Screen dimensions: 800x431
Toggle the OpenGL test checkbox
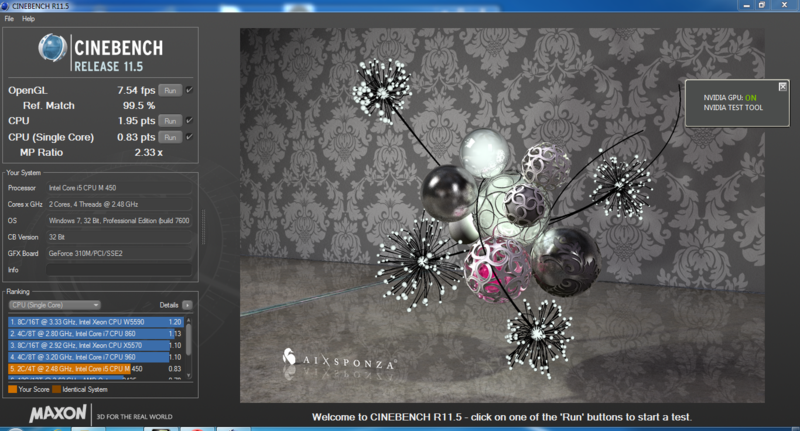coord(189,90)
